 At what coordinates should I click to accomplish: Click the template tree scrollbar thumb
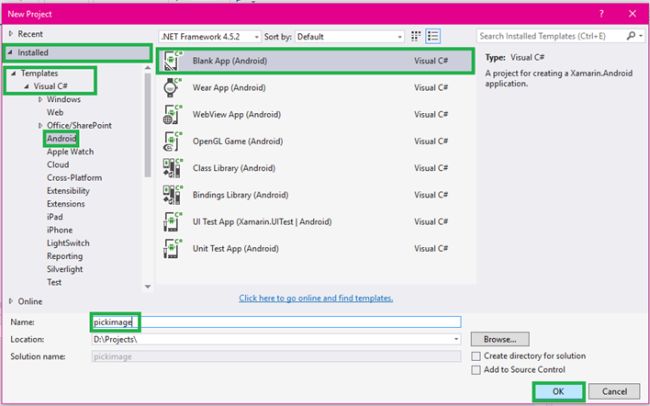(148, 124)
